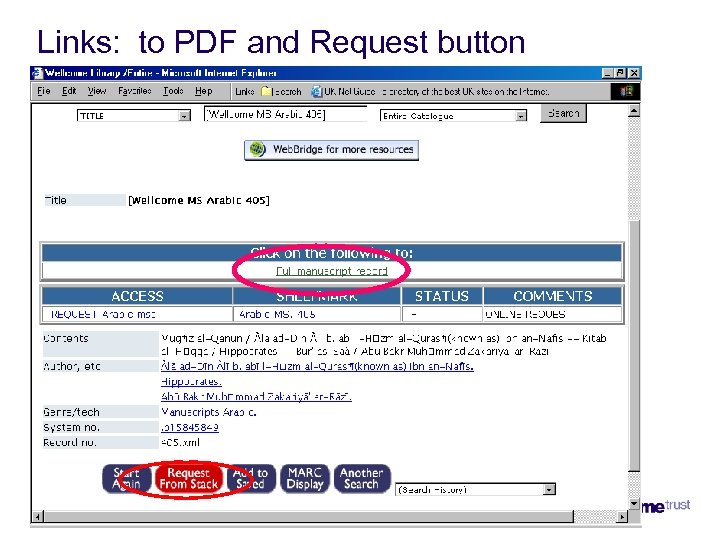Viewport: 720px width, 540px height.
Task: Click the Another Search button
Action: (x=362, y=478)
